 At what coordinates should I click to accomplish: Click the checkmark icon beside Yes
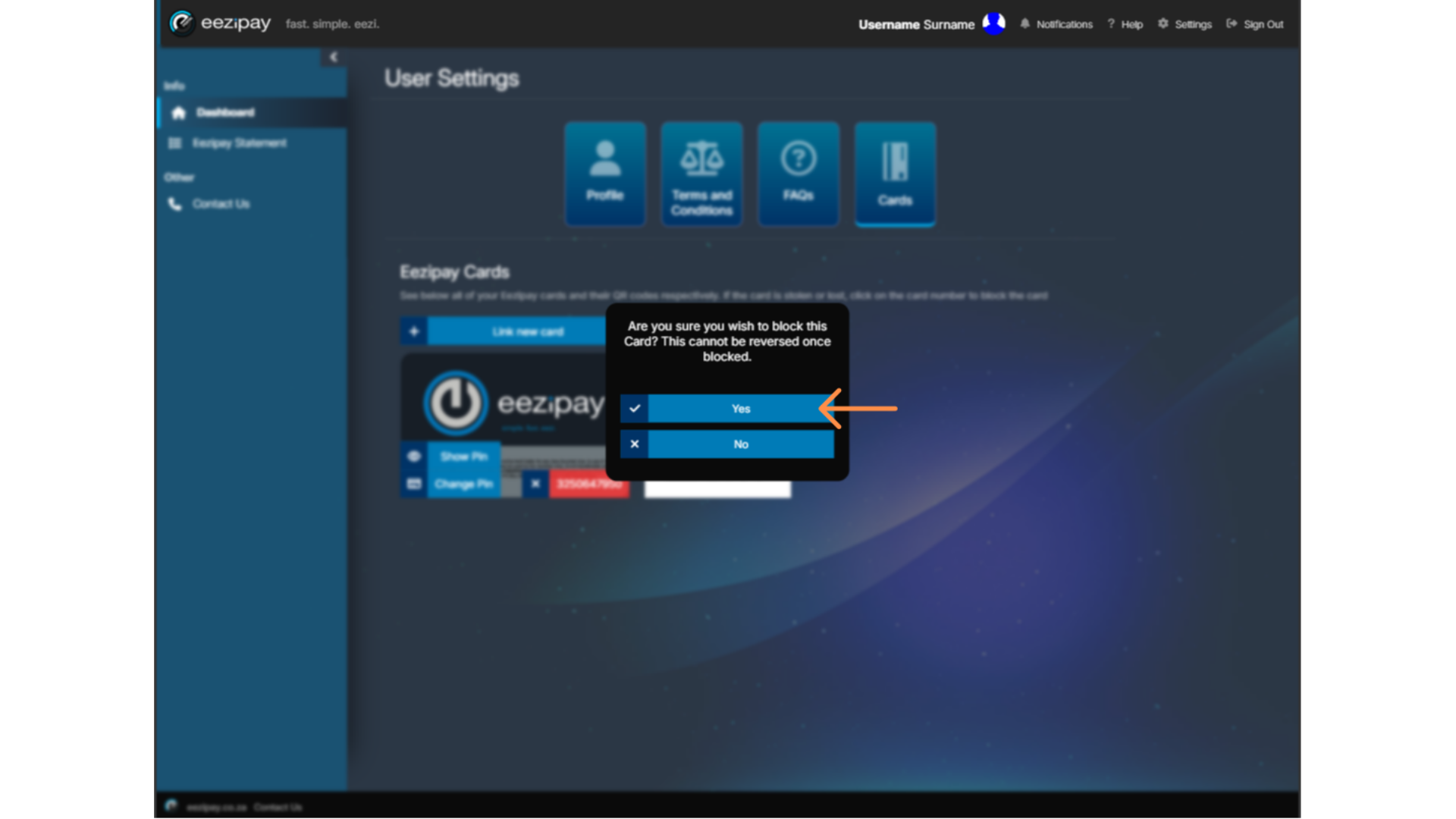coord(635,409)
